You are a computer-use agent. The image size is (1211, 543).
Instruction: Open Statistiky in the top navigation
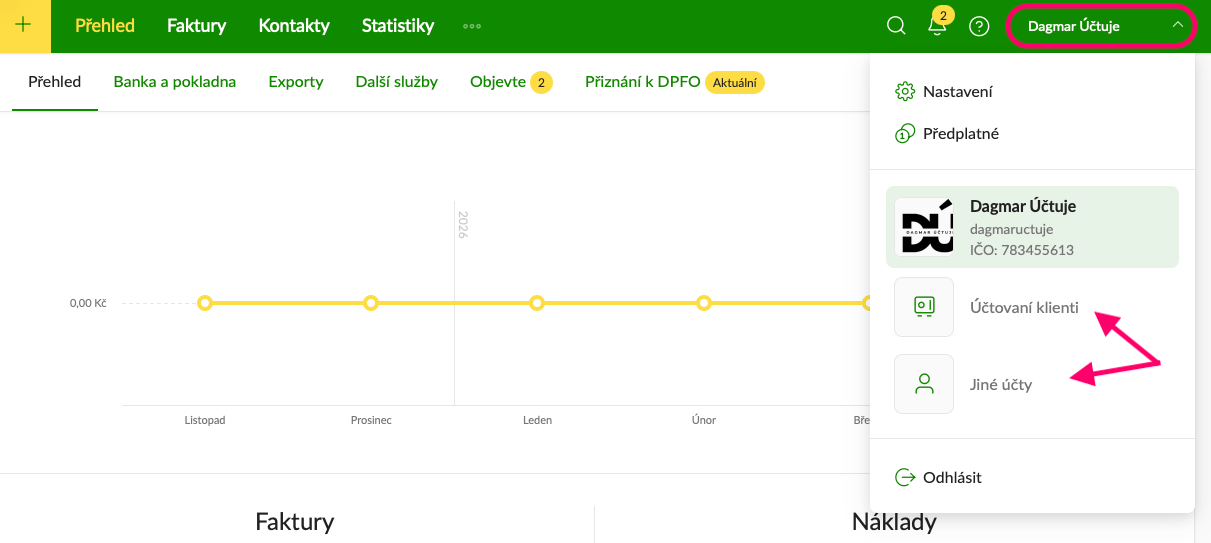(x=398, y=26)
